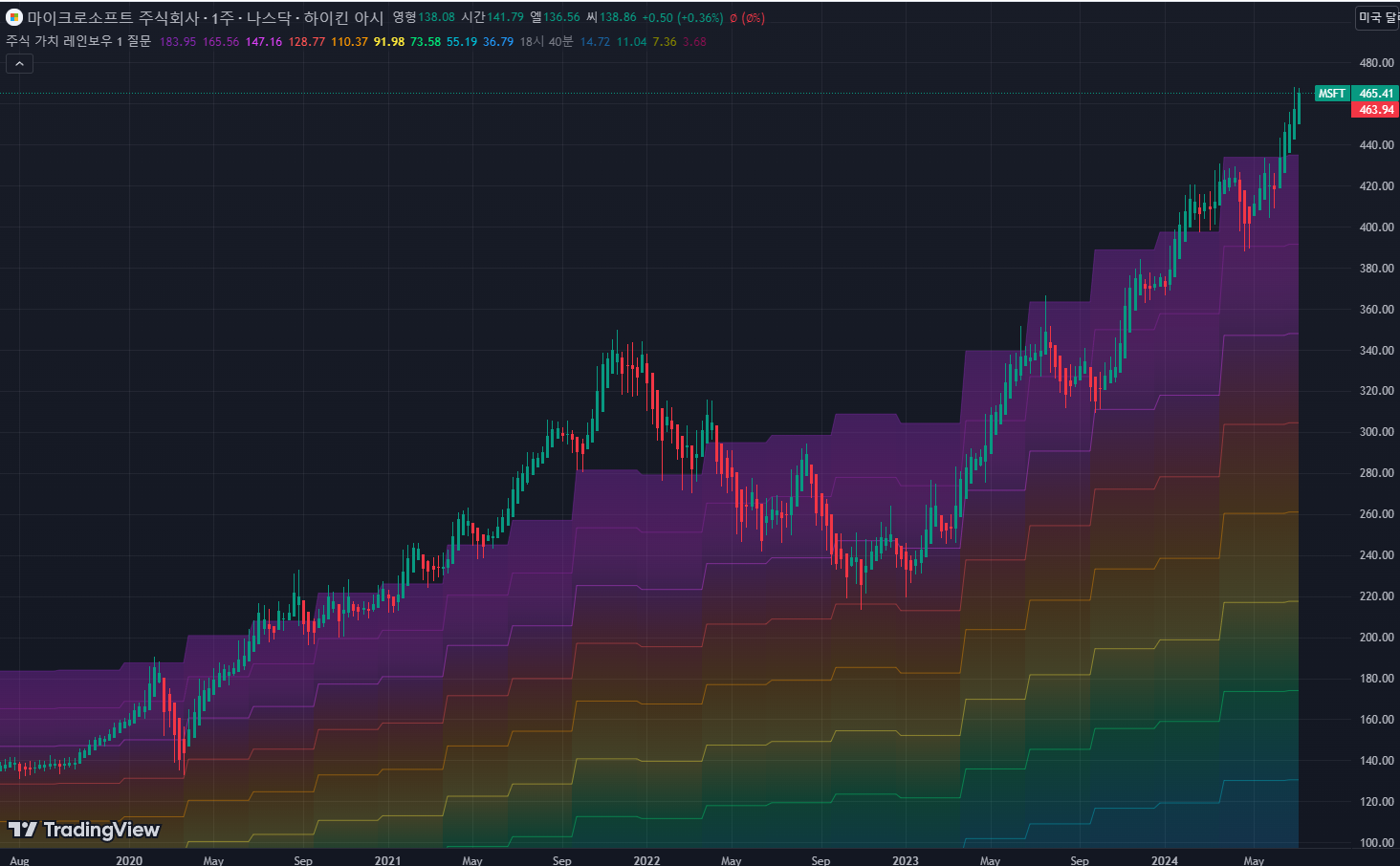The image size is (1400, 866).
Task: Click the 2023 label on time axis
Action: pos(906,860)
